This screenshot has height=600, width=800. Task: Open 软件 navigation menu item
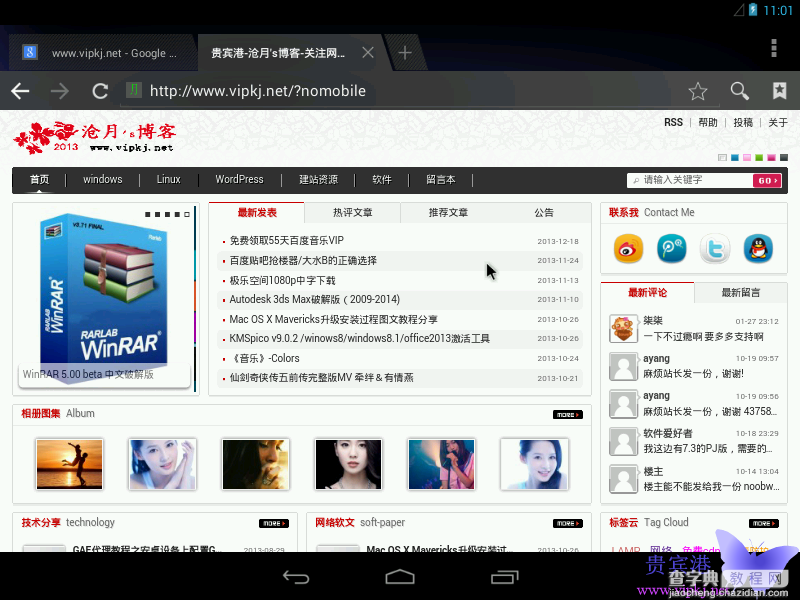click(382, 180)
